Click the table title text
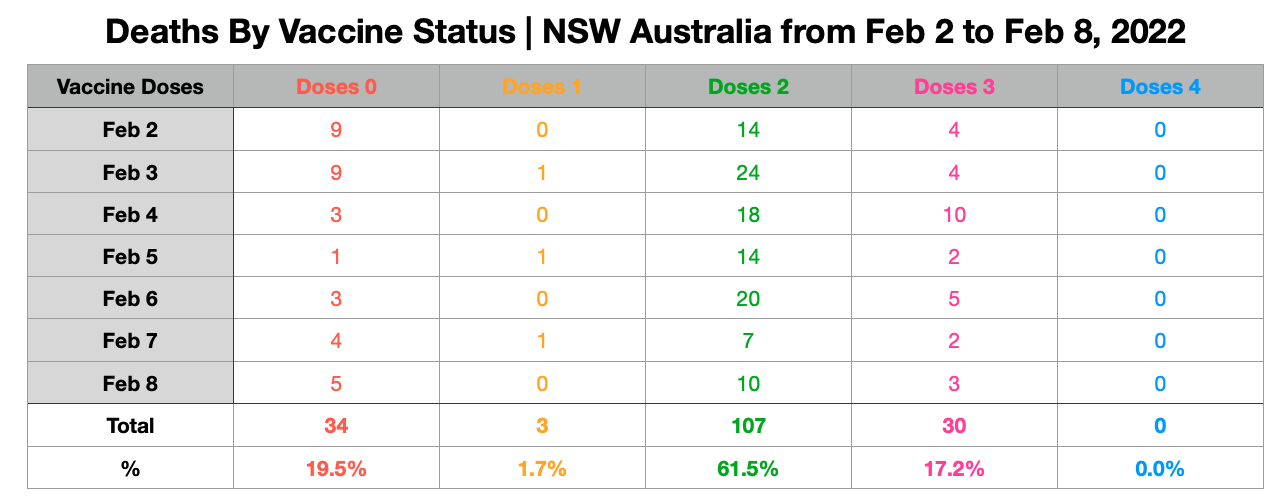1286x503 pixels. click(x=645, y=32)
